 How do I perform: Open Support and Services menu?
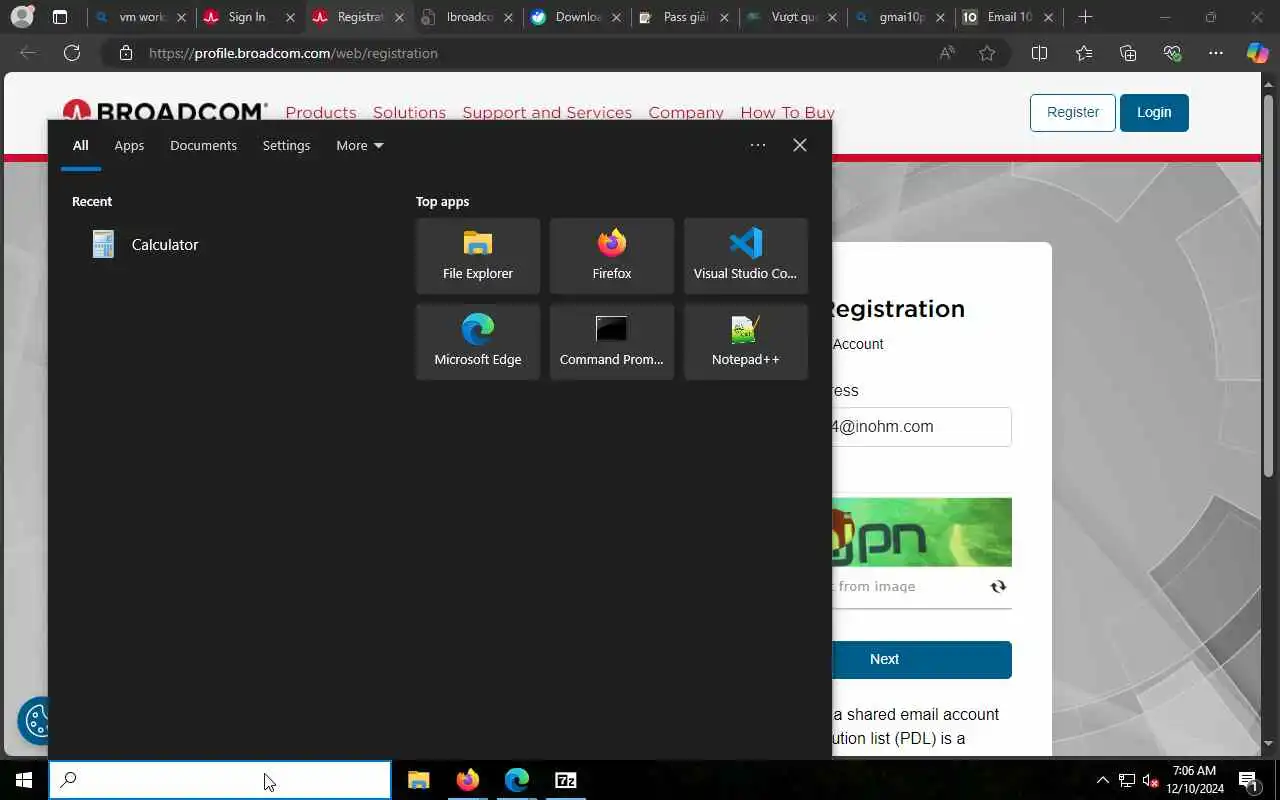[547, 113]
